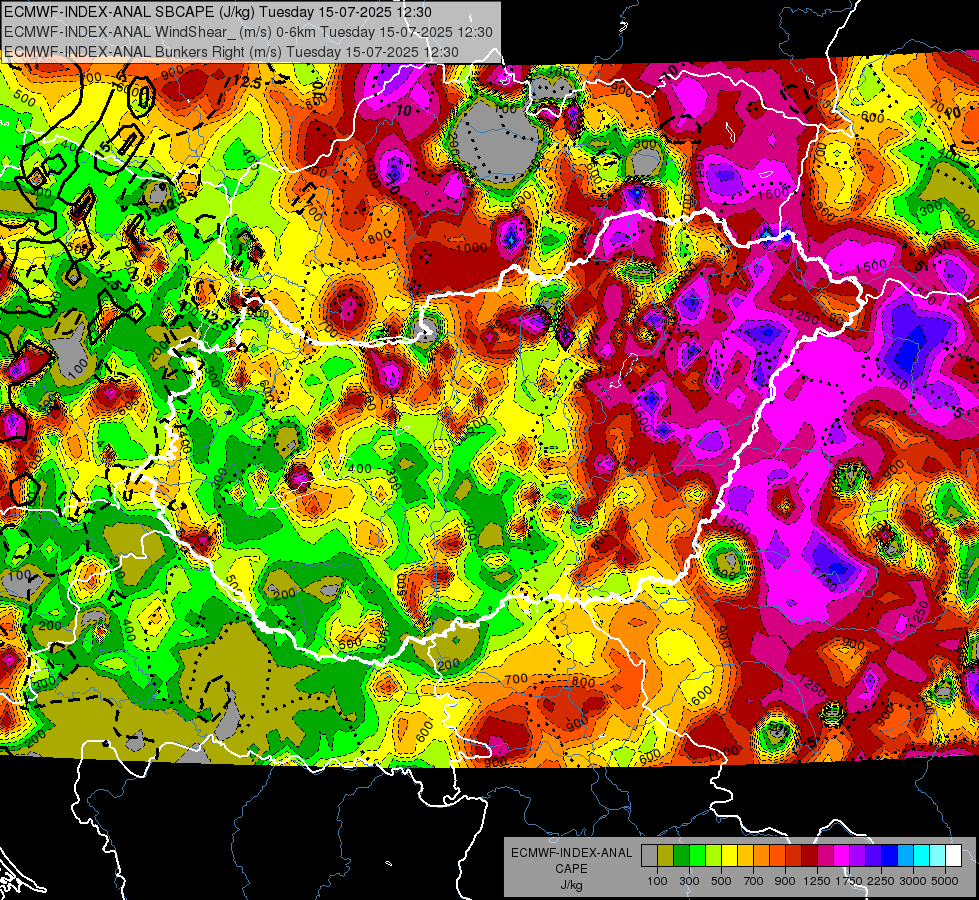
Task: Click the legend value 300
Action: point(689,881)
